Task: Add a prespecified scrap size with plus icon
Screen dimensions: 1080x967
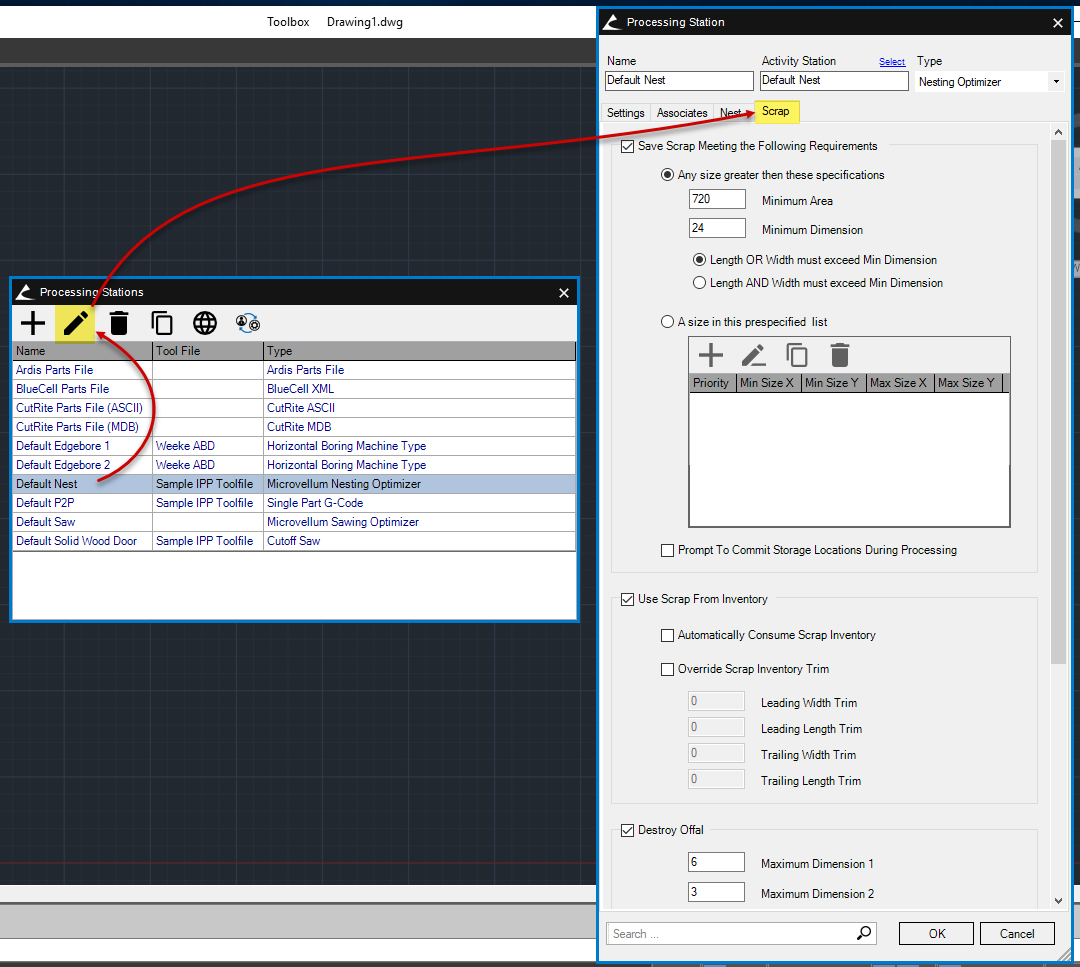Action: 710,355
